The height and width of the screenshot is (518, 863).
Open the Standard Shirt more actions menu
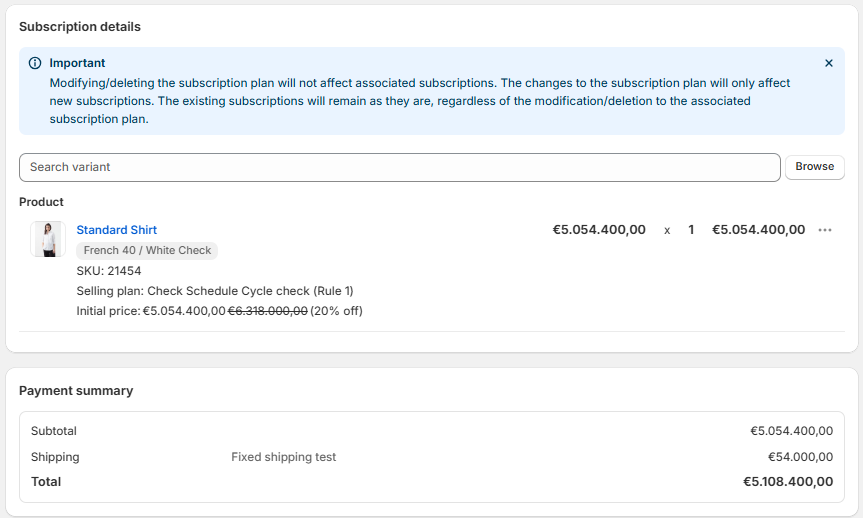(x=825, y=230)
